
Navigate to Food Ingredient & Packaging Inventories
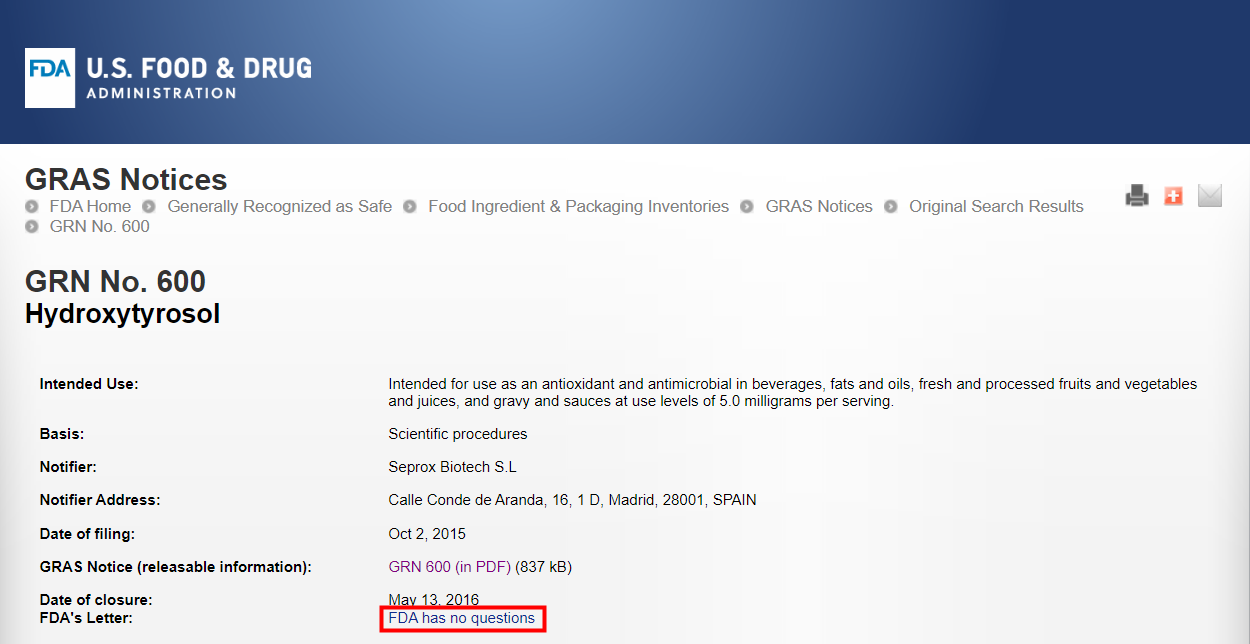click(x=578, y=207)
